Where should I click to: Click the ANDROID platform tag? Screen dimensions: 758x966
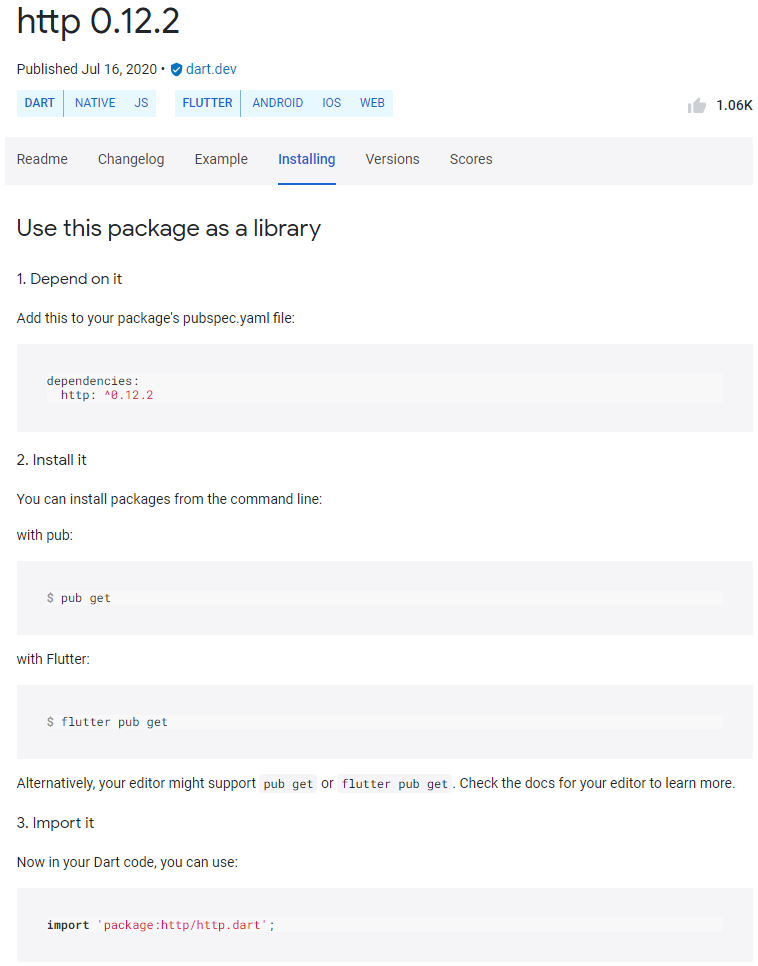[277, 103]
